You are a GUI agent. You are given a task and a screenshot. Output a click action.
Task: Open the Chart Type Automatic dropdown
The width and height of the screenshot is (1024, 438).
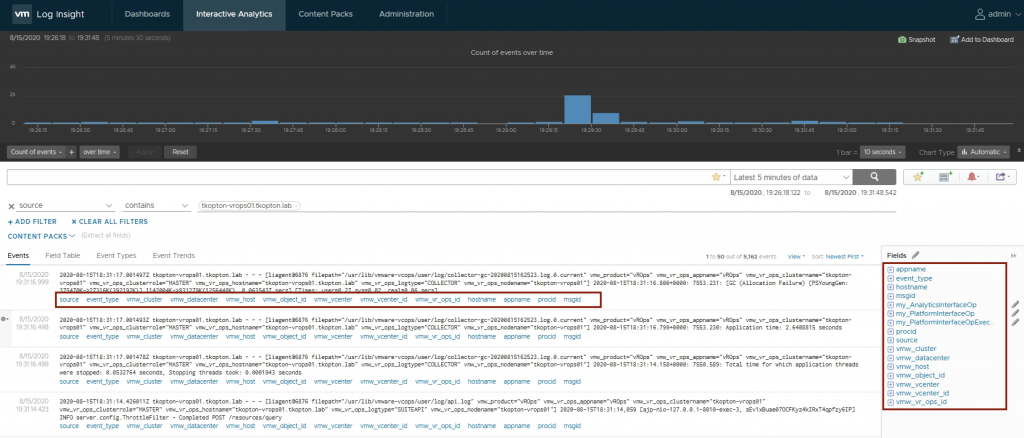click(985, 151)
